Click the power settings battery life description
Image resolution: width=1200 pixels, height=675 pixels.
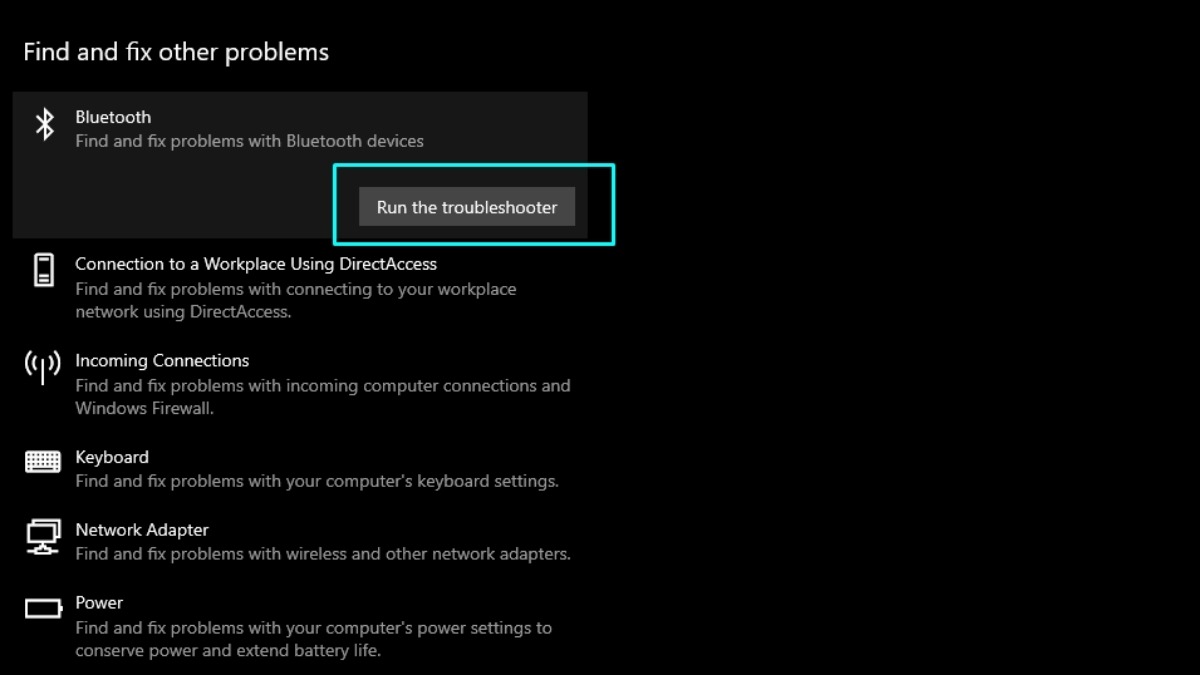coord(314,639)
